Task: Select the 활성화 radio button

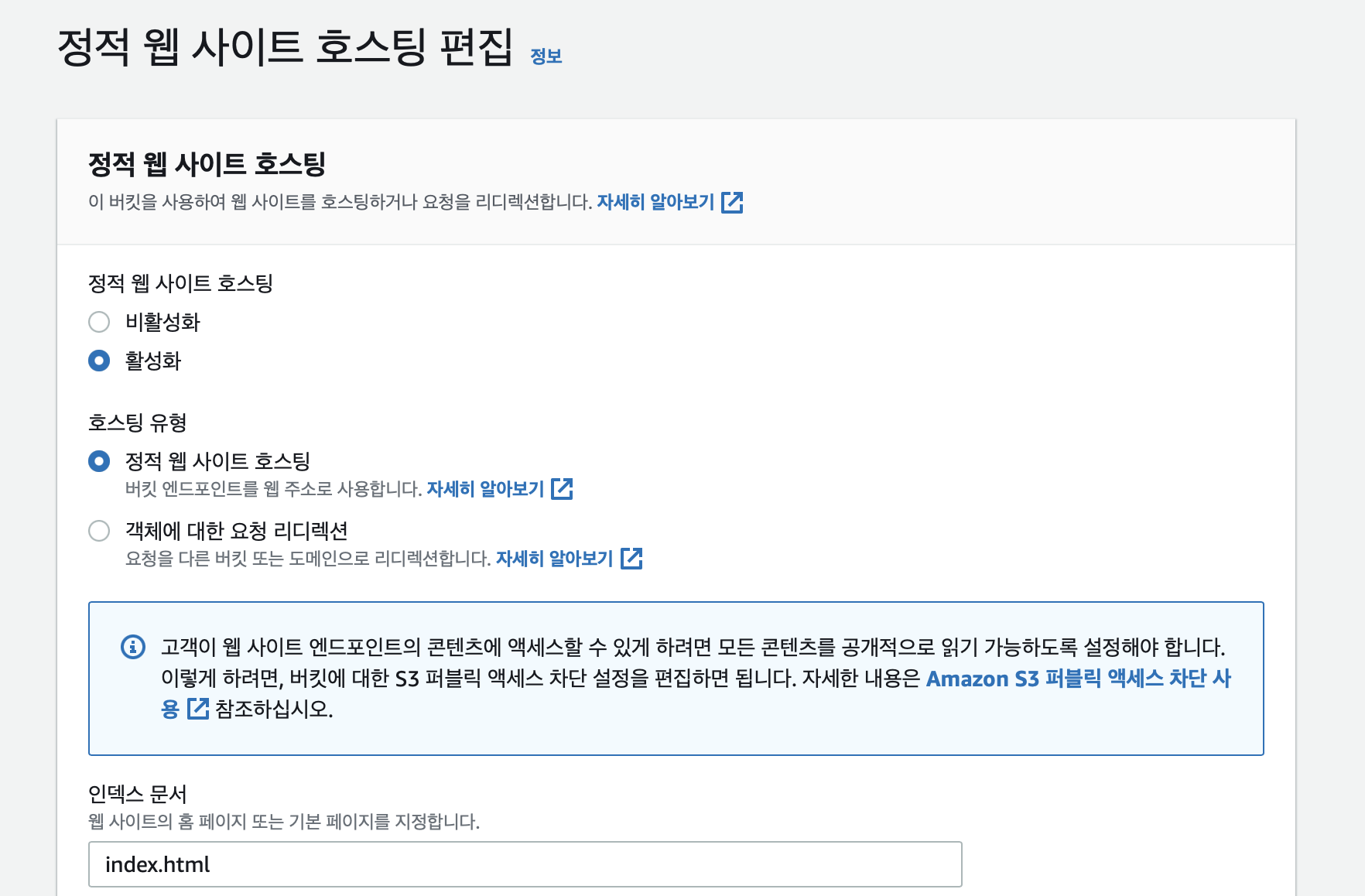Action: (x=99, y=361)
